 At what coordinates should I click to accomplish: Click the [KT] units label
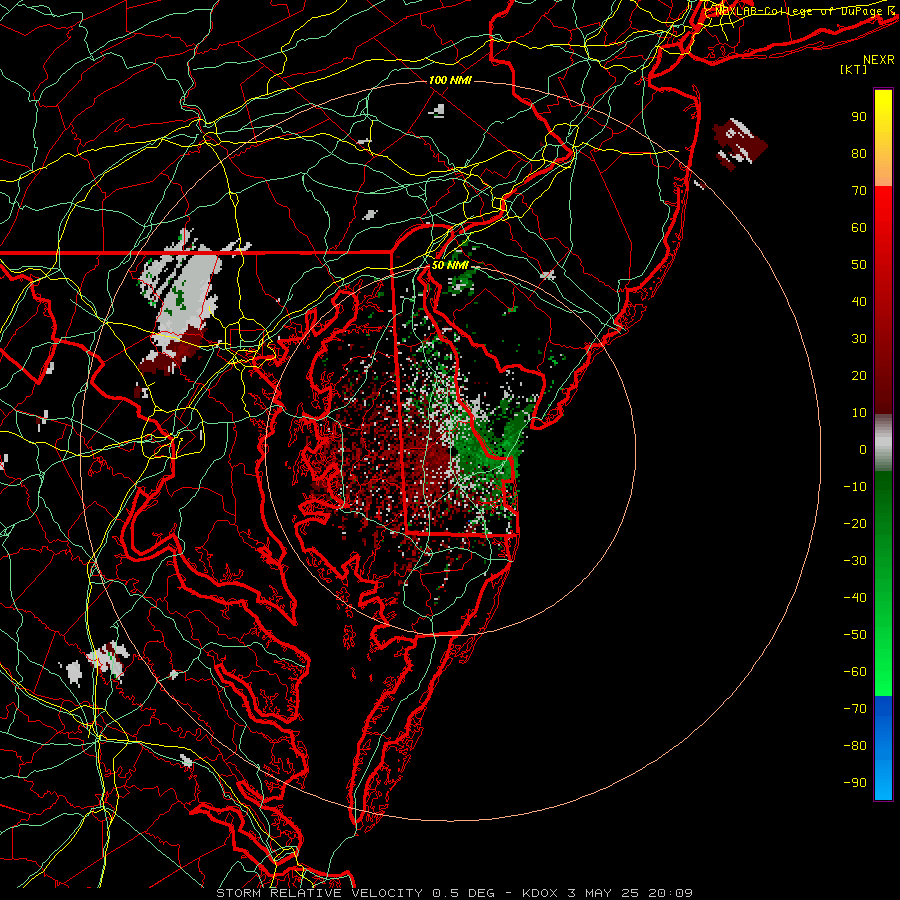point(854,69)
